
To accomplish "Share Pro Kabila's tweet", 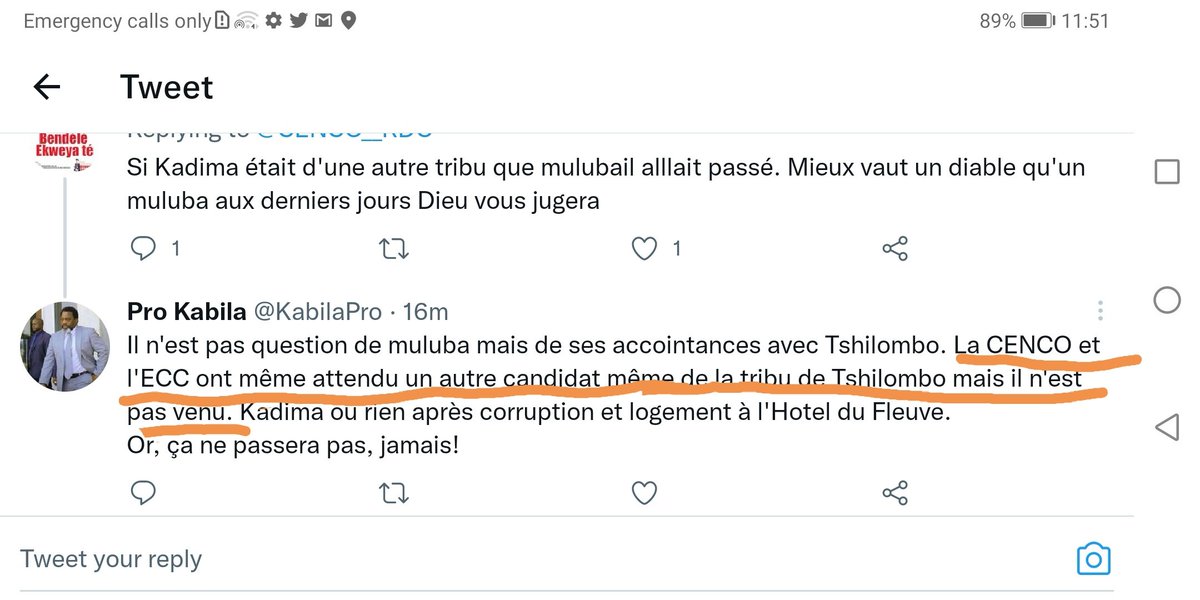I will (x=895, y=492).
